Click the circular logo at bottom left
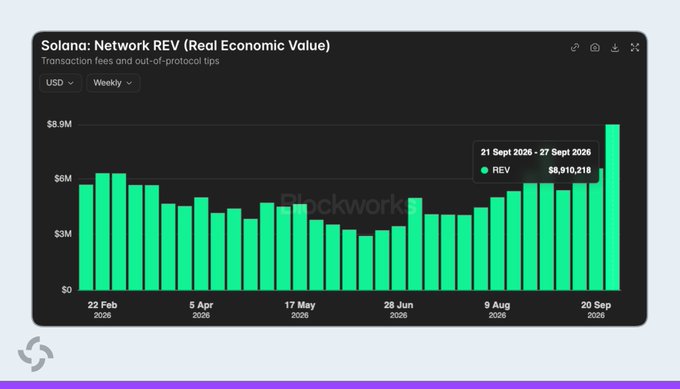 click(x=36, y=354)
